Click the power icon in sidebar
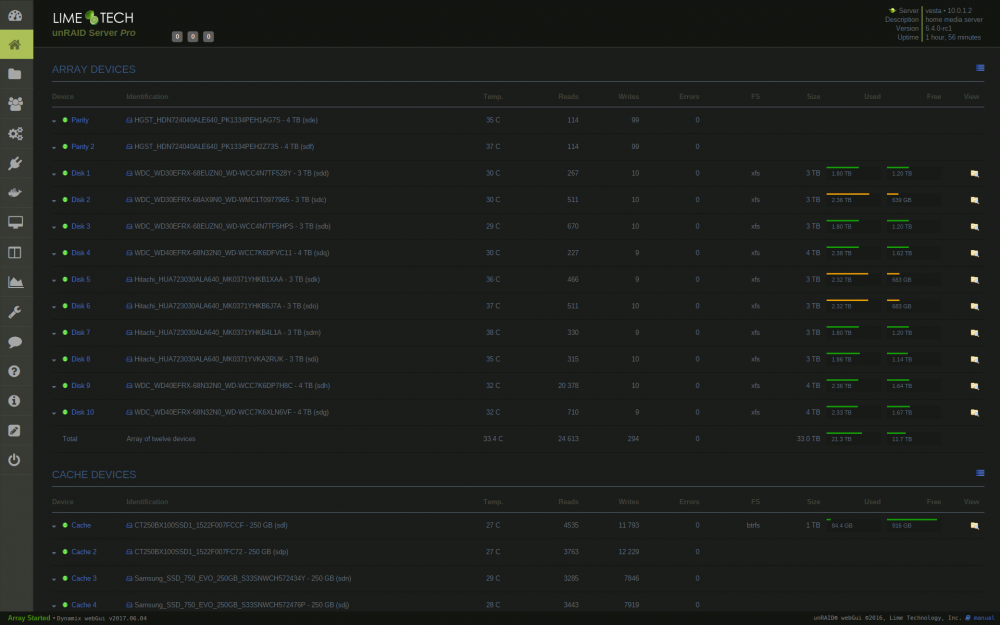Screen dimensions: 1000x625 point(15,460)
